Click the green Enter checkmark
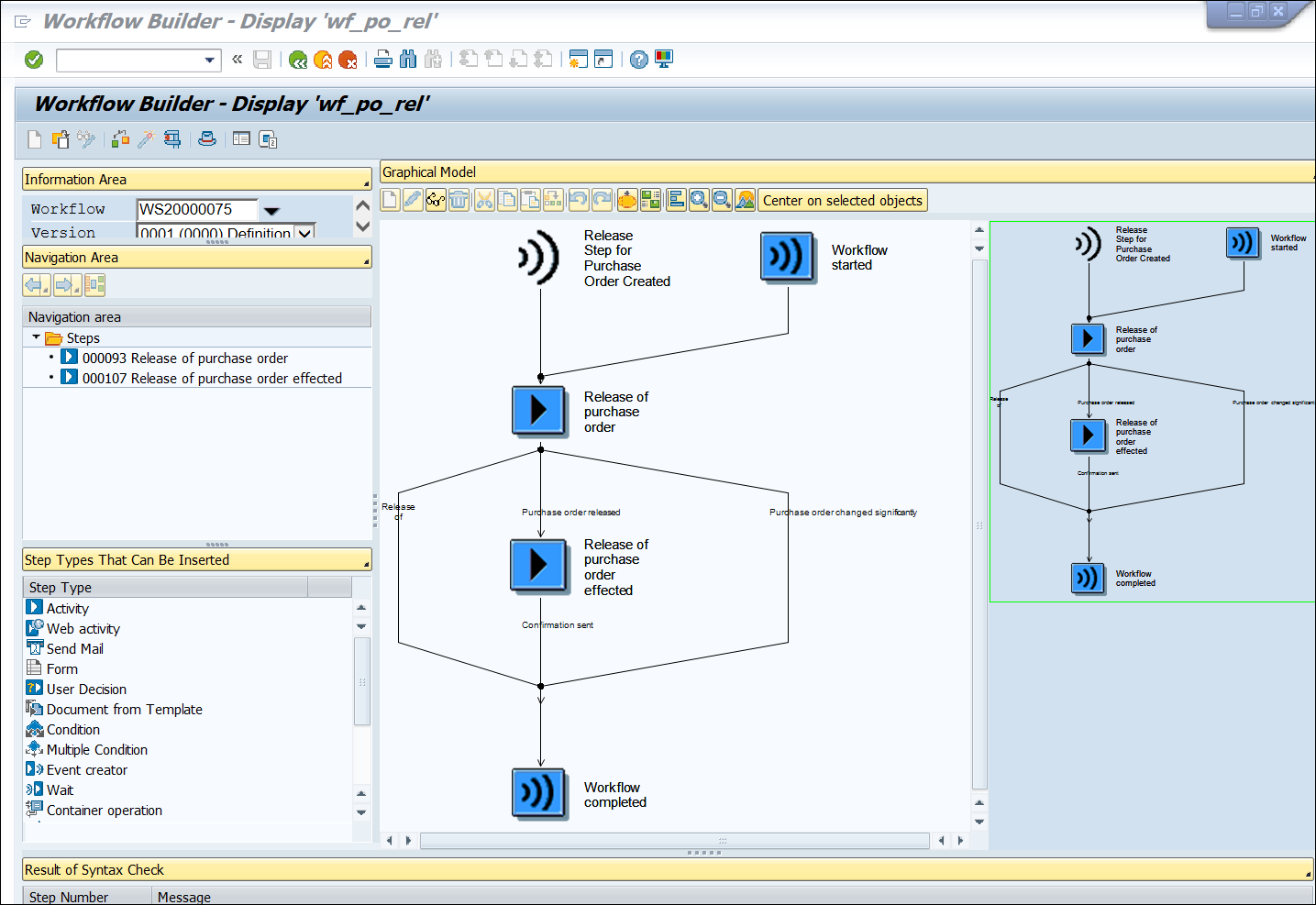Image resolution: width=1316 pixels, height=905 pixels. pos(34,59)
